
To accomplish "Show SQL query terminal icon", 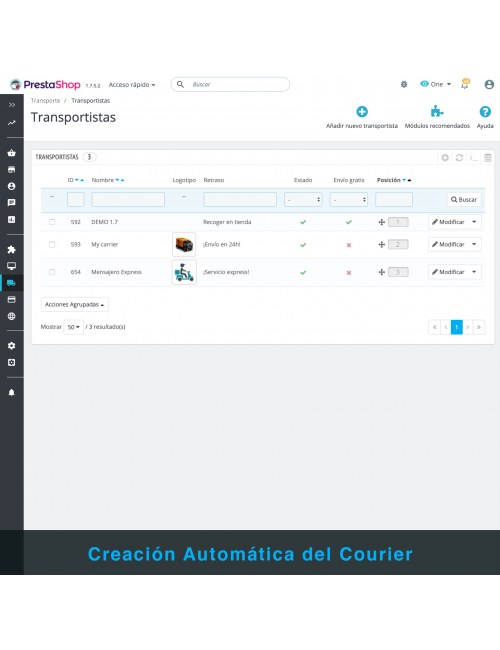I will [x=473, y=158].
